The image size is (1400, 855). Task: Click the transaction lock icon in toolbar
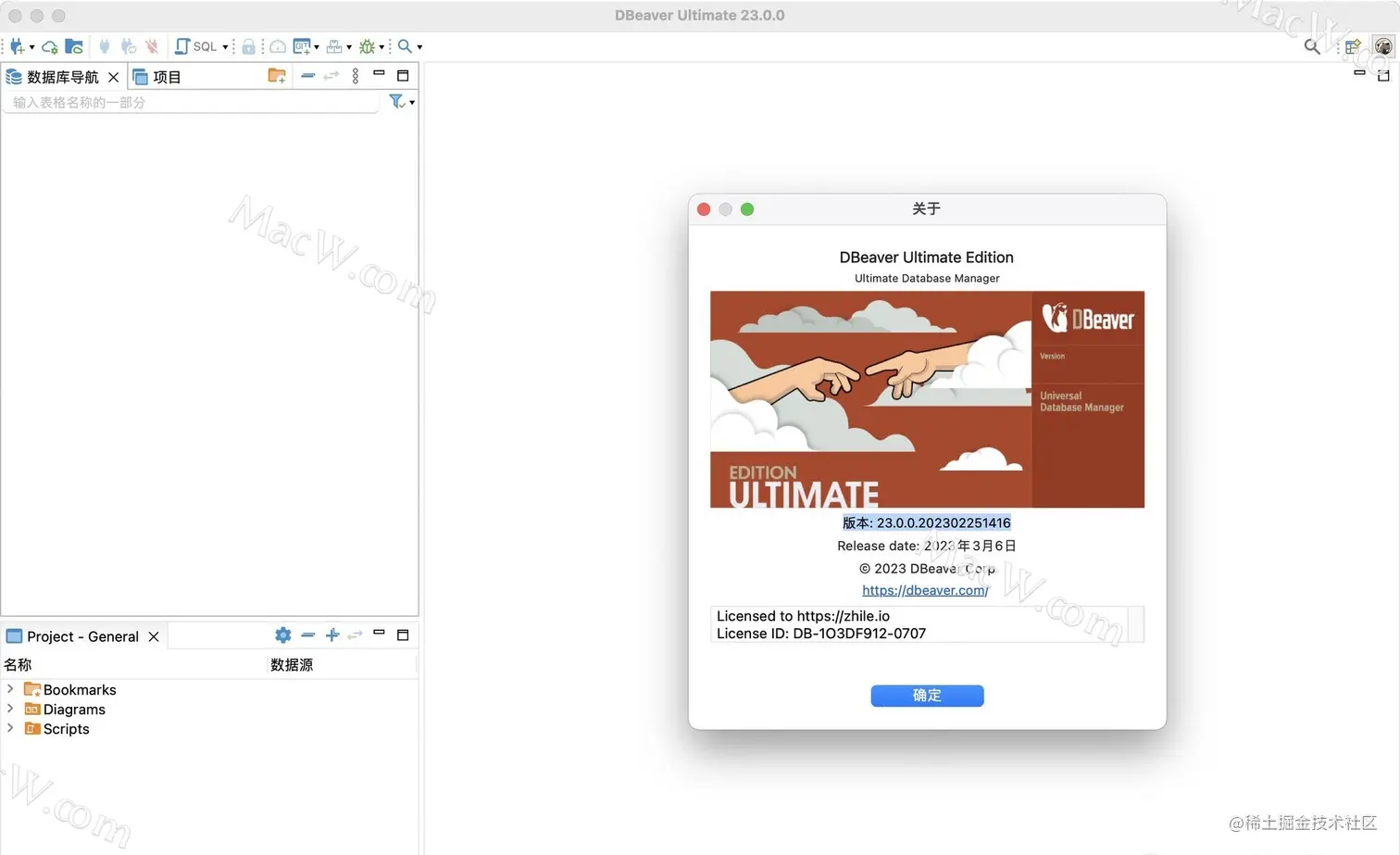[x=248, y=46]
